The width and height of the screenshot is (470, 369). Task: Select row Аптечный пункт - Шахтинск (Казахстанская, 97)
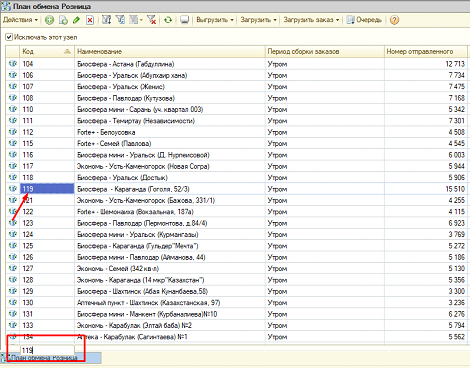(x=236, y=303)
